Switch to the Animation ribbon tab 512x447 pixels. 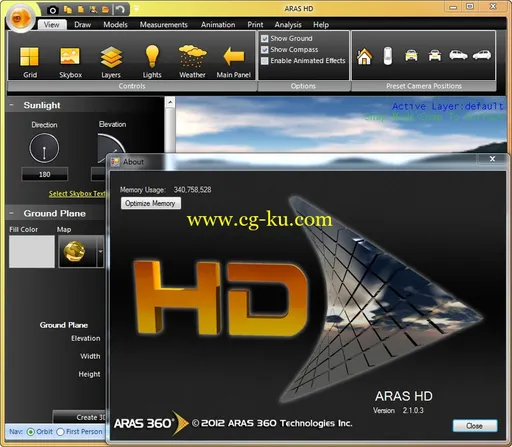click(218, 25)
